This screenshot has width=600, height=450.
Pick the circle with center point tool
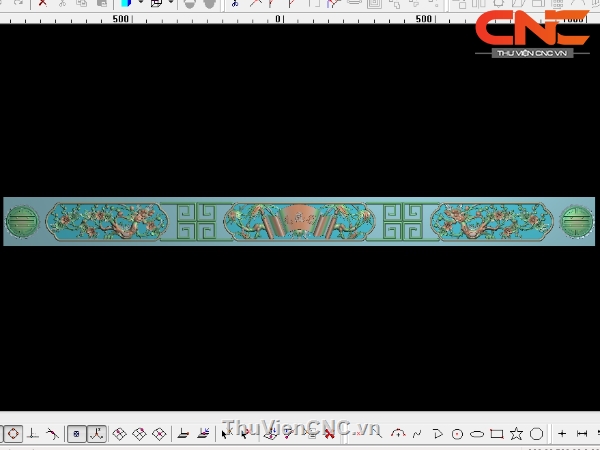coord(457,434)
